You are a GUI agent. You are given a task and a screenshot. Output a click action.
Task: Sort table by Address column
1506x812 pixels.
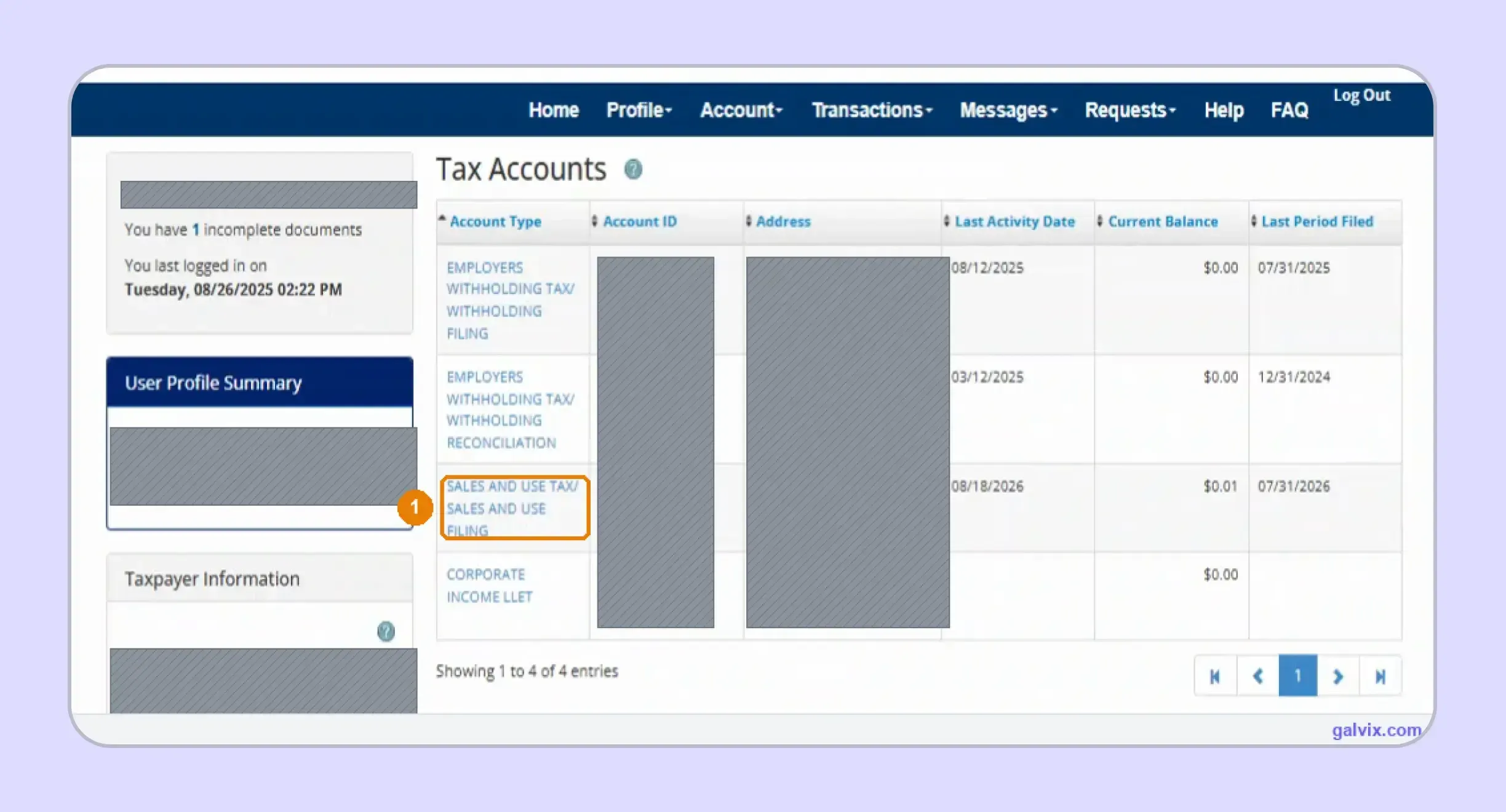click(x=783, y=221)
